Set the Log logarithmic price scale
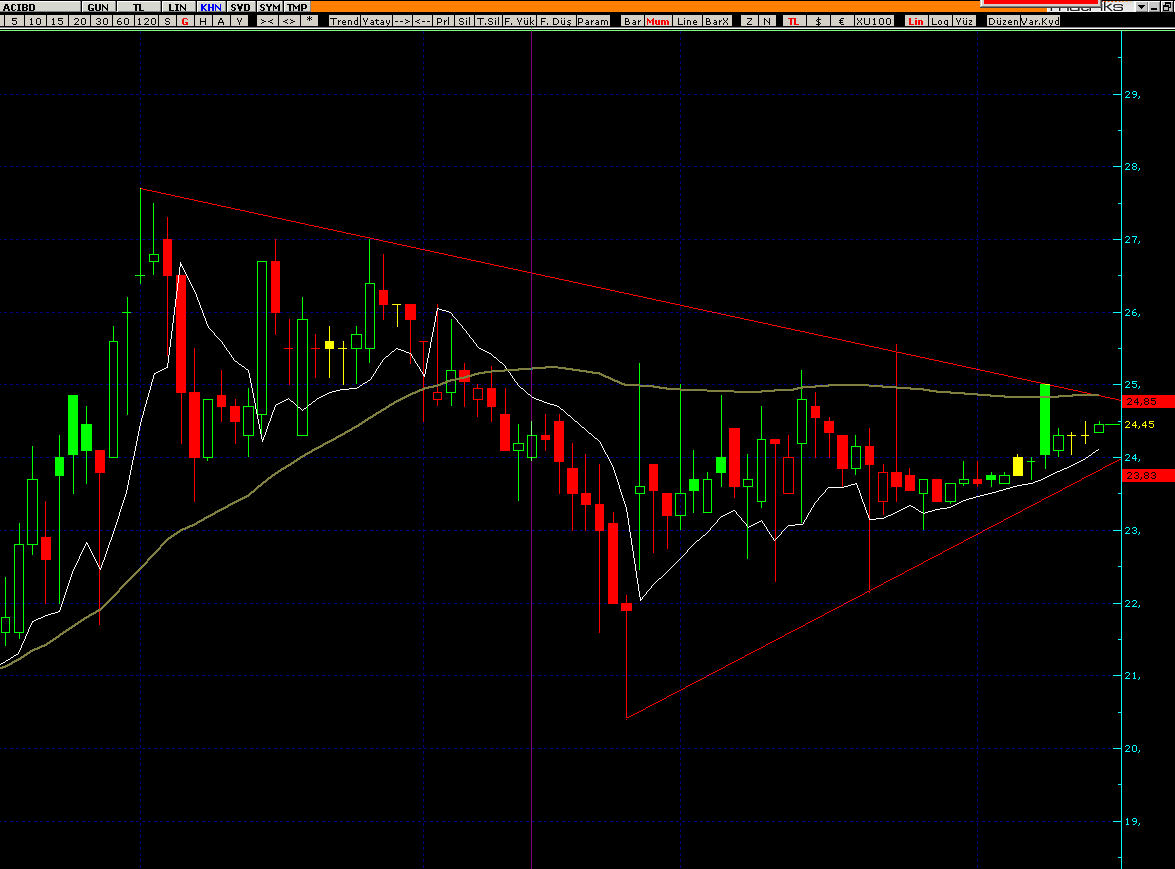Viewport: 1175px width, 869px height. [x=940, y=21]
